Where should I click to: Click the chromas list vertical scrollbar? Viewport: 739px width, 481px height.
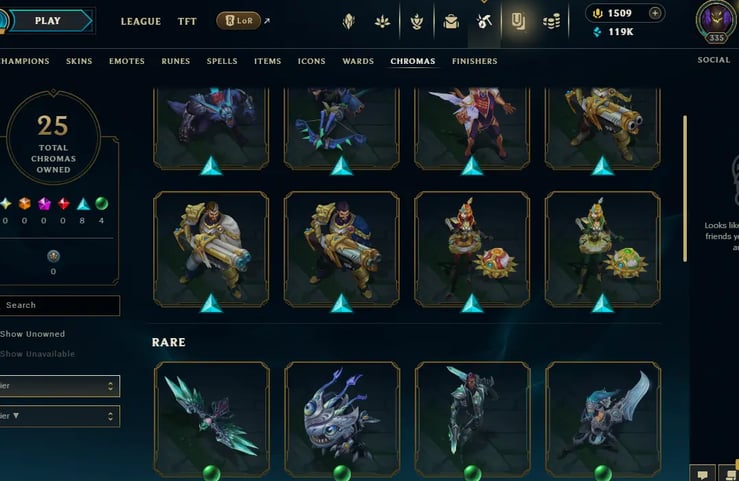(685, 188)
